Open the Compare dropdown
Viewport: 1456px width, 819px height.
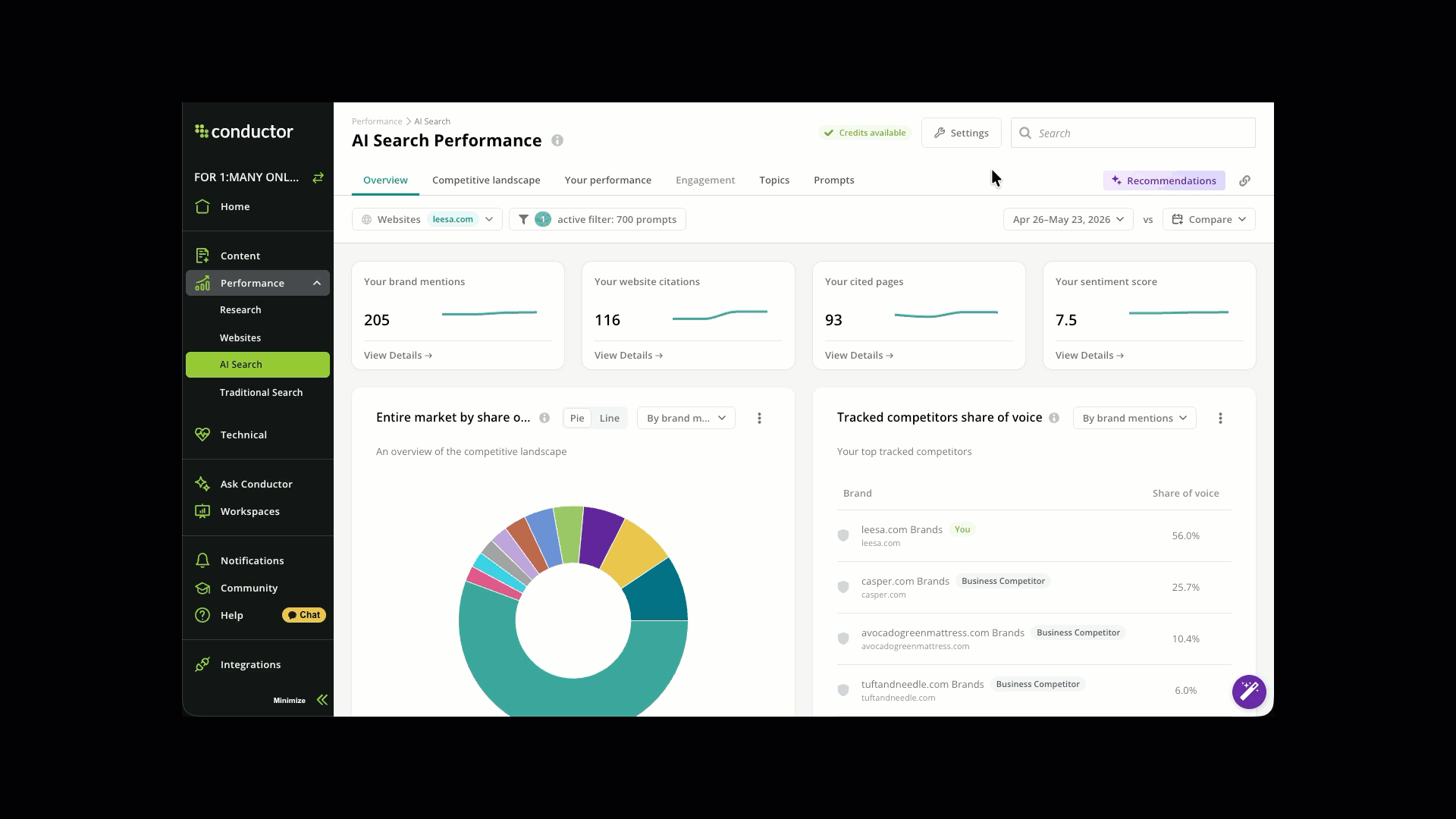point(1209,219)
